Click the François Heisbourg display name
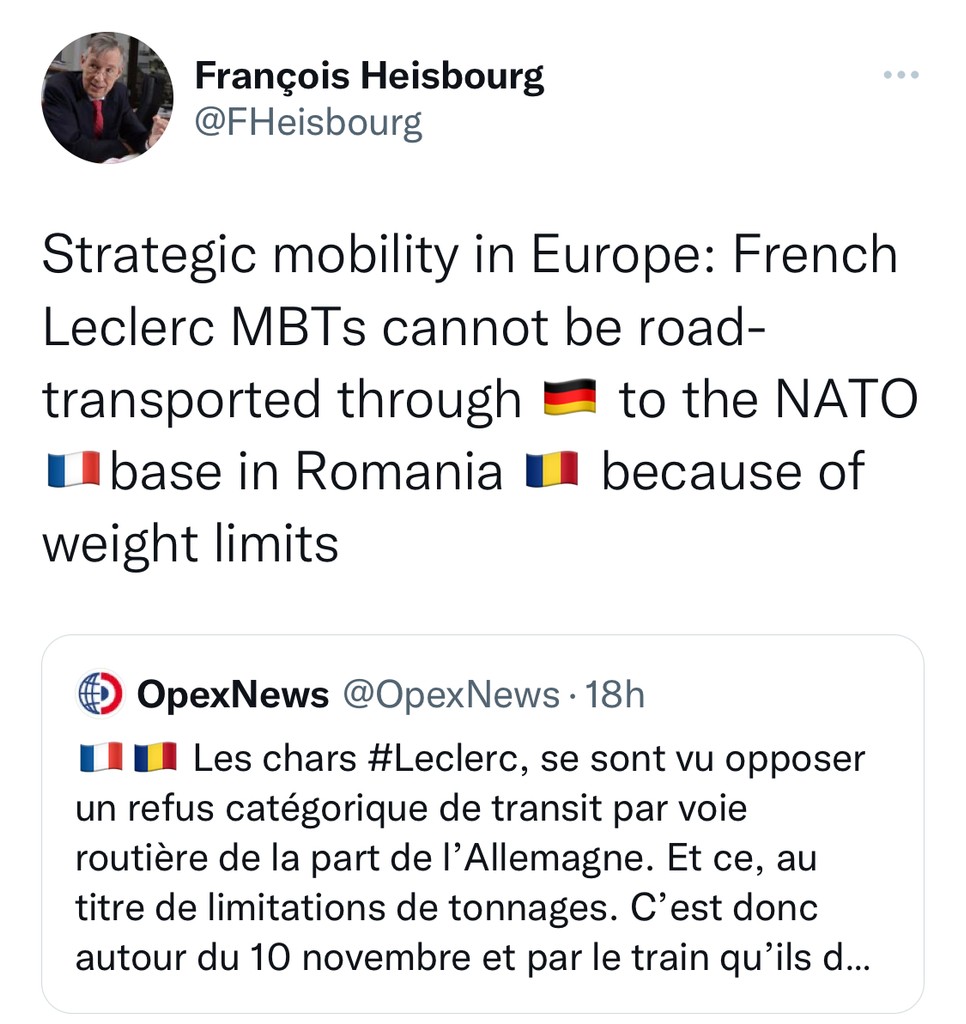Viewport: 966px width, 1024px height. [369, 76]
